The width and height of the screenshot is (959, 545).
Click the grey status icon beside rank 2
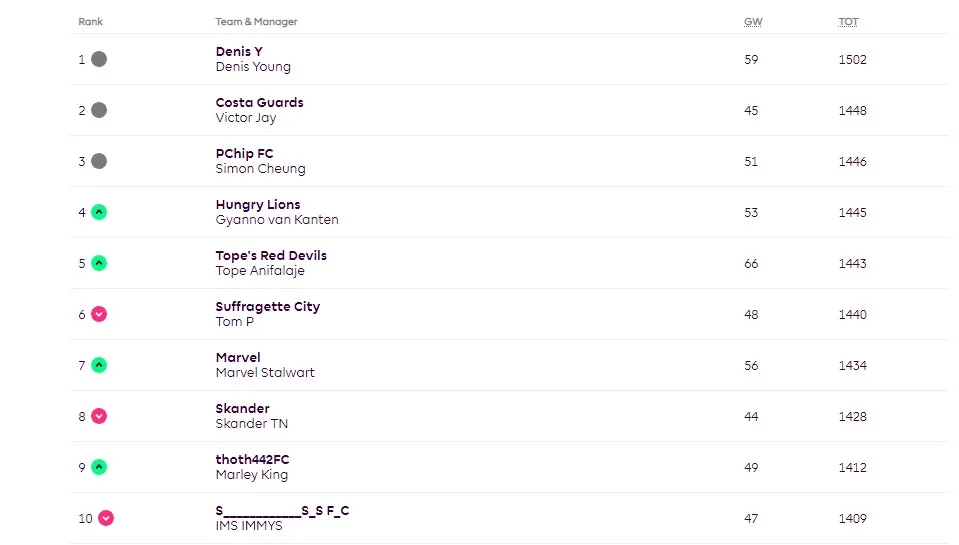click(x=99, y=110)
